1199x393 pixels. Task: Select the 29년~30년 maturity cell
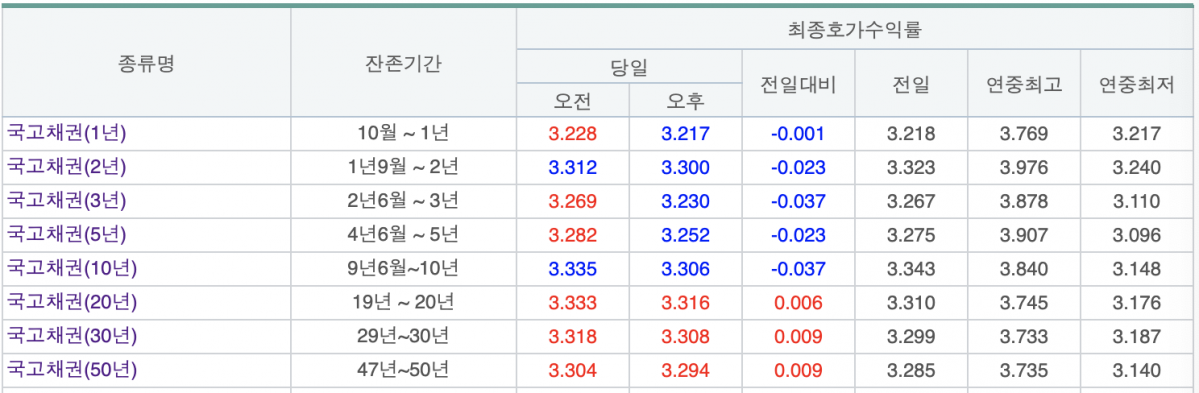click(403, 336)
